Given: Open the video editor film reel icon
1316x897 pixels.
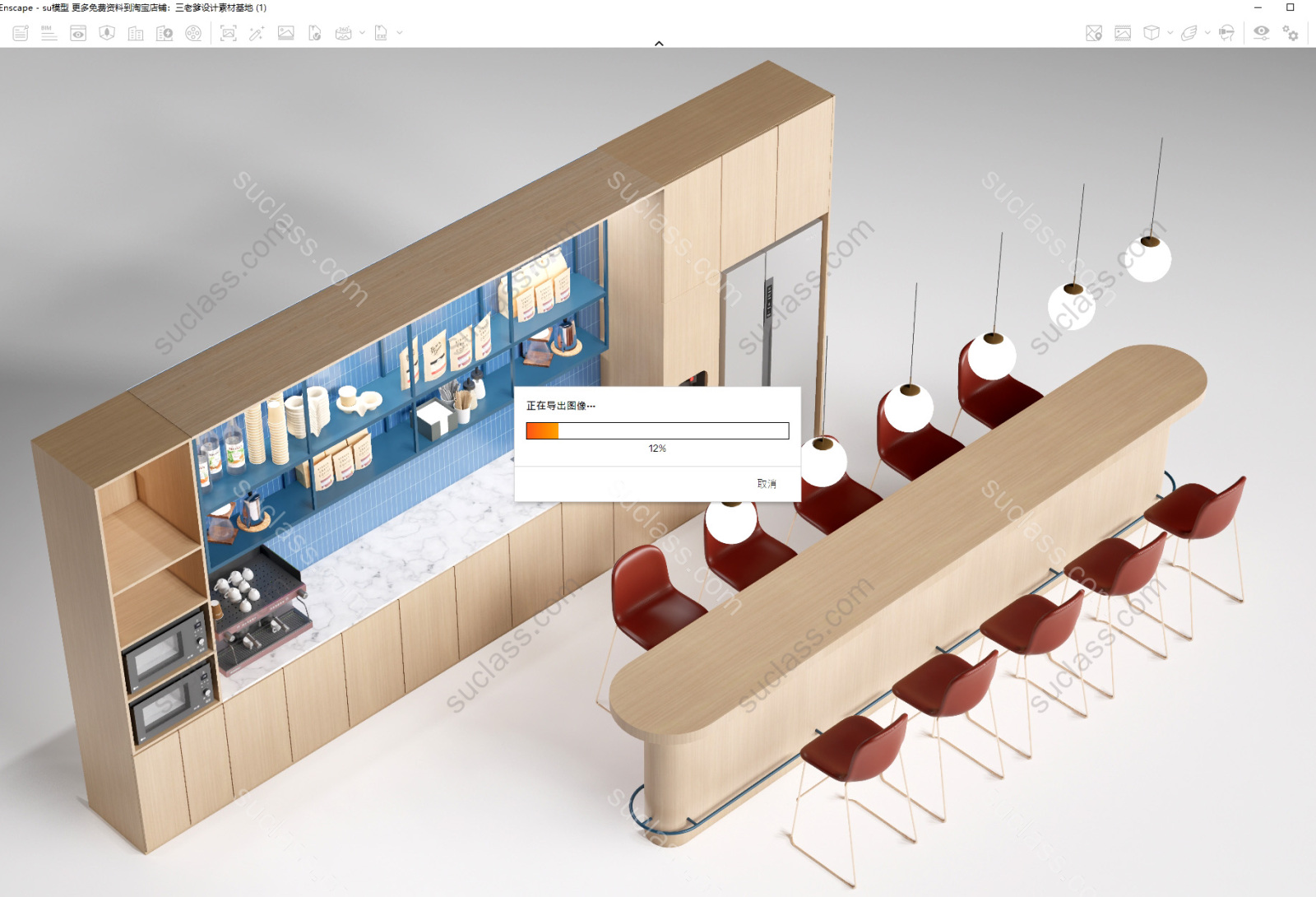Looking at the screenshot, I should [193, 33].
